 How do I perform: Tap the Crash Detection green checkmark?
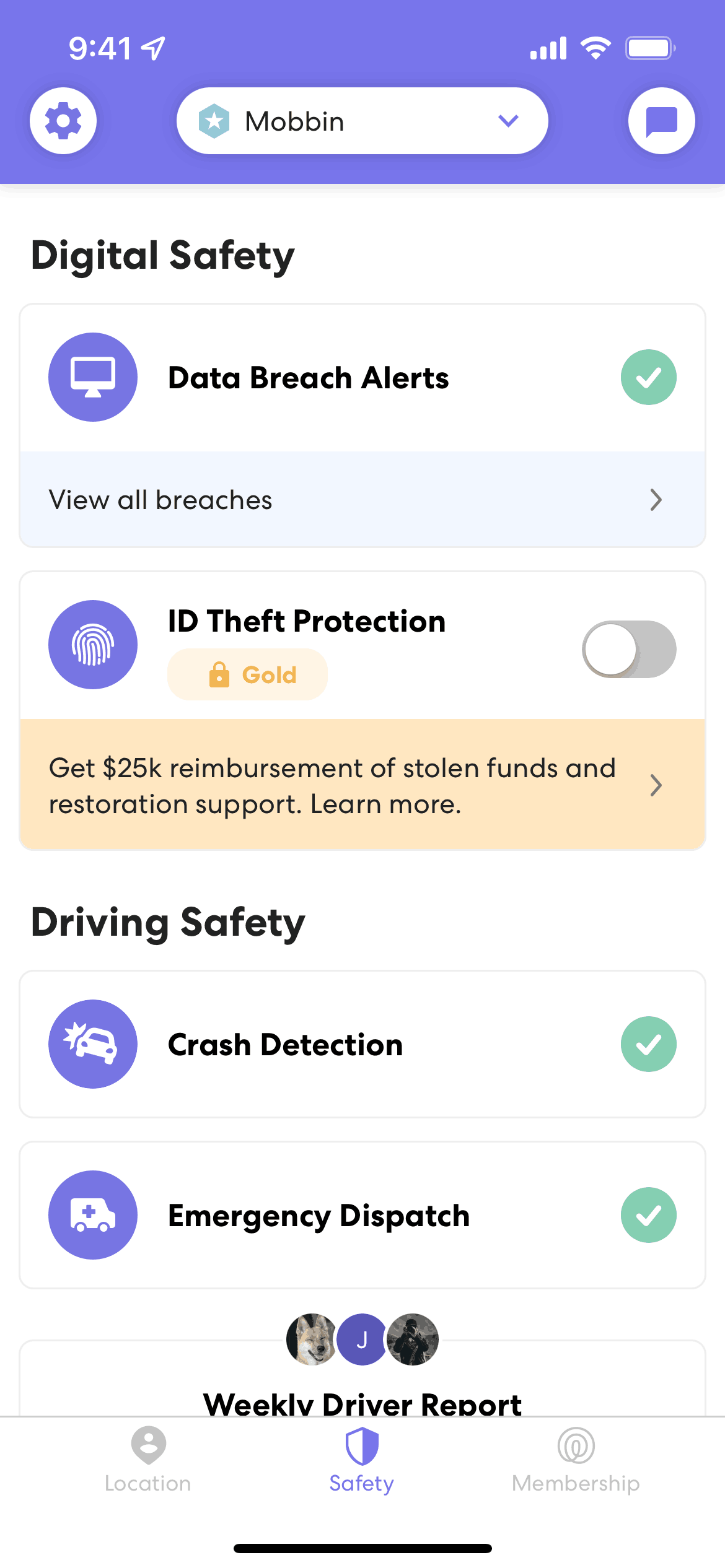[649, 1044]
